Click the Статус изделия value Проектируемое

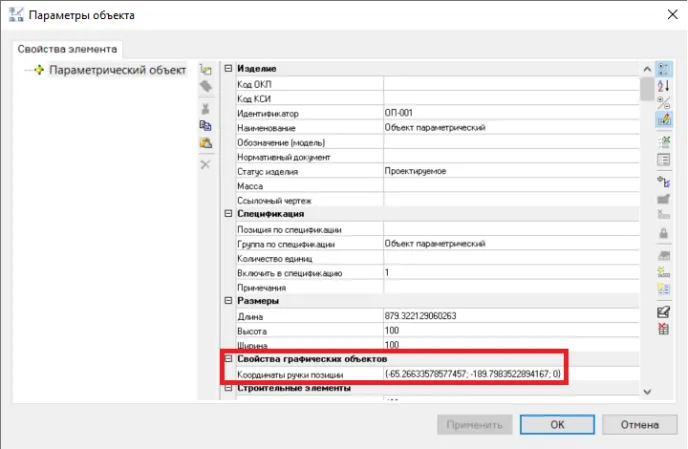(510, 171)
